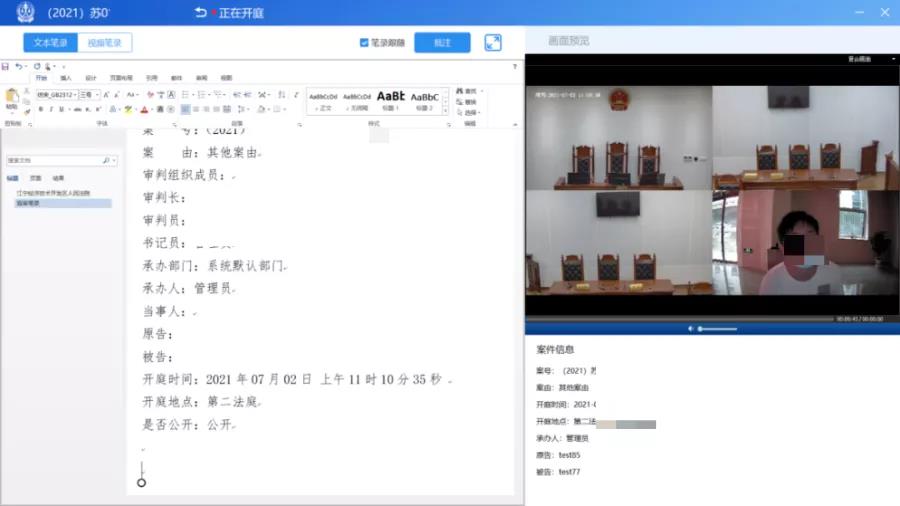Toggle the 笔录跟随 checkbox
900x506 pixels.
coord(364,43)
